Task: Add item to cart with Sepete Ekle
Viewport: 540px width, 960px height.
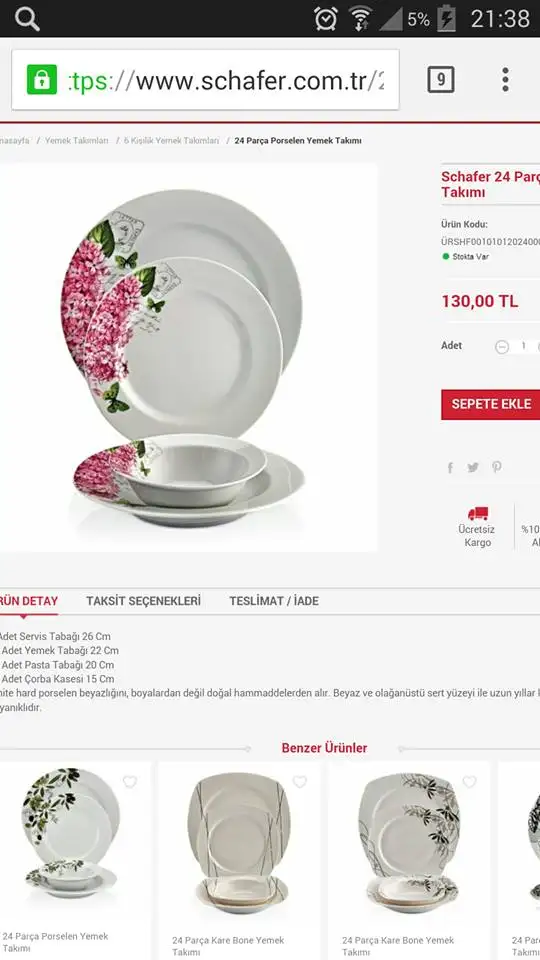Action: 490,404
